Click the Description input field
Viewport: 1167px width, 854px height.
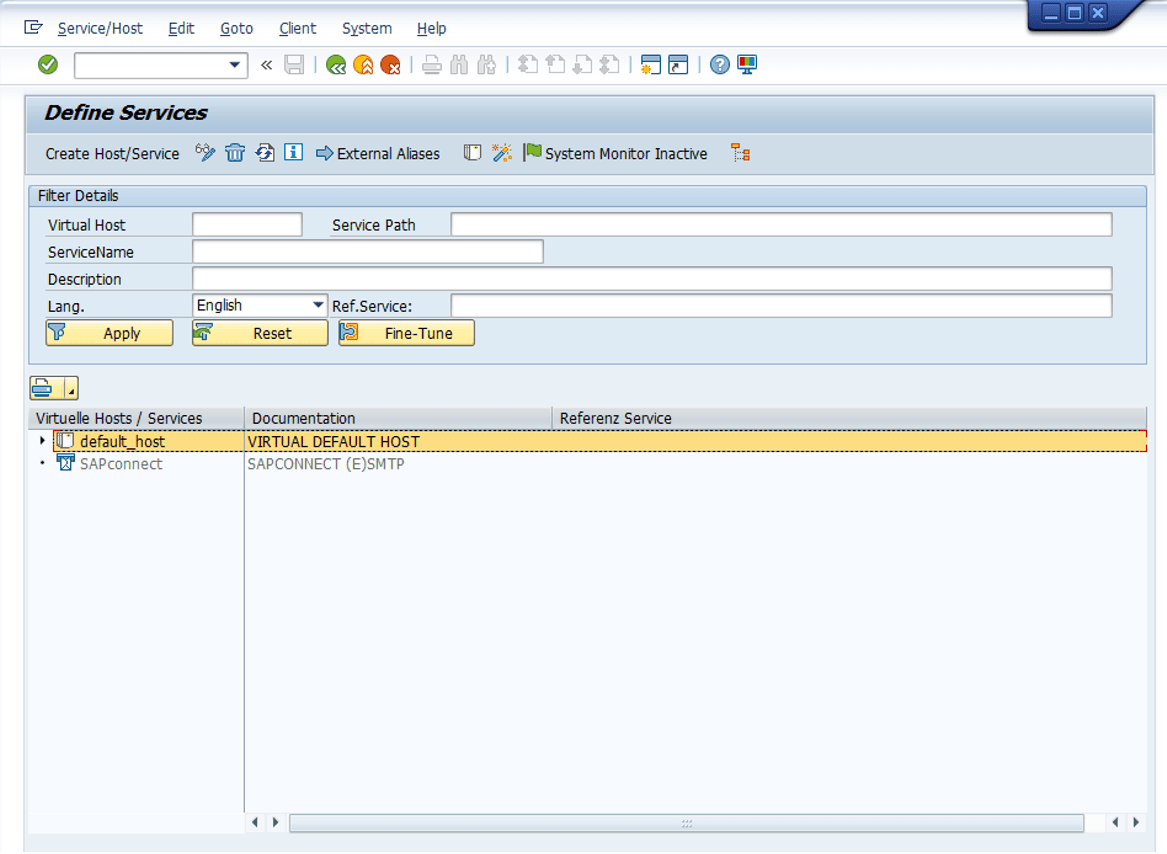click(x=652, y=278)
